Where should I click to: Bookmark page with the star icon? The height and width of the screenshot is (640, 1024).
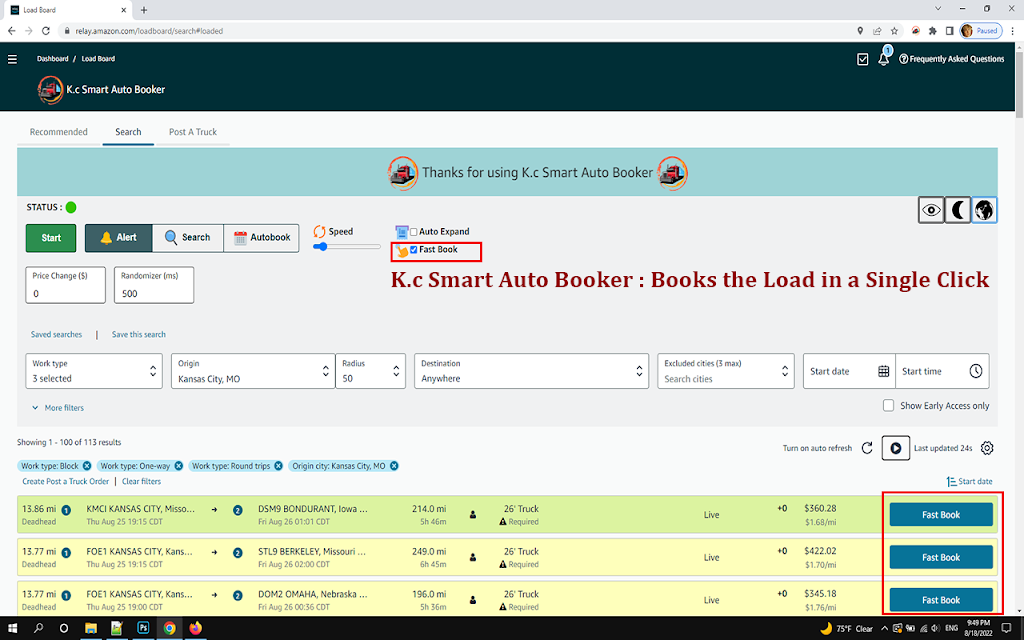[895, 31]
